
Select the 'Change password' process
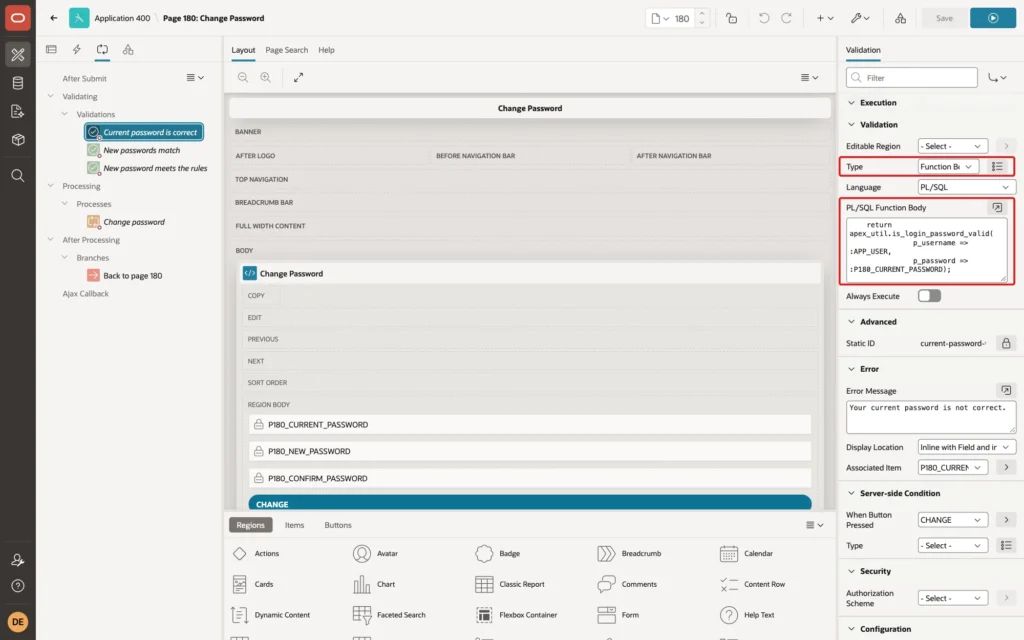click(x=134, y=222)
